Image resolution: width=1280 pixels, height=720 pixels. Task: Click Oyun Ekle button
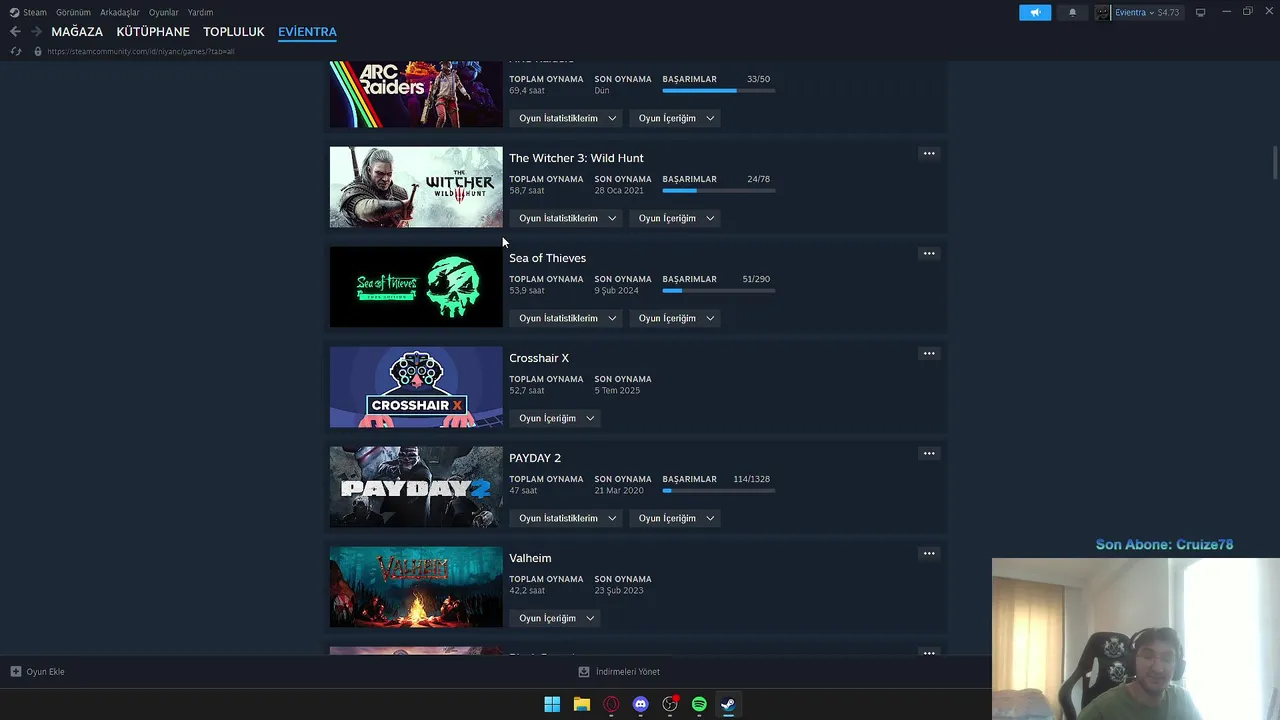tap(37, 672)
